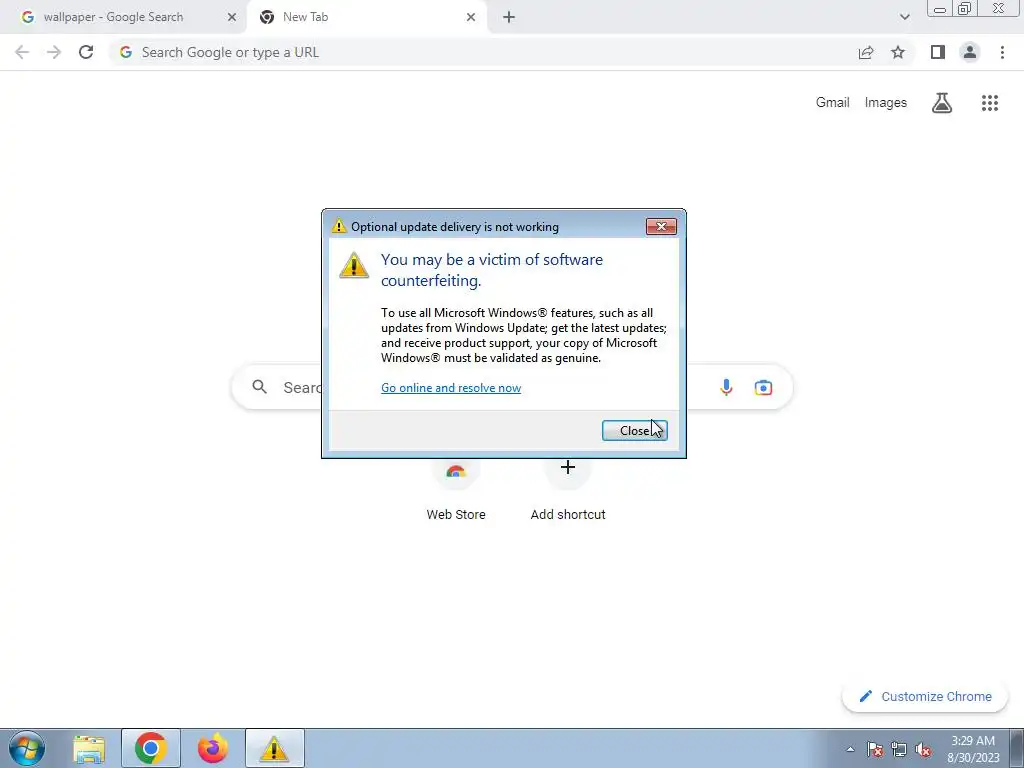Open the Chrome three-dot menu

click(x=1002, y=52)
